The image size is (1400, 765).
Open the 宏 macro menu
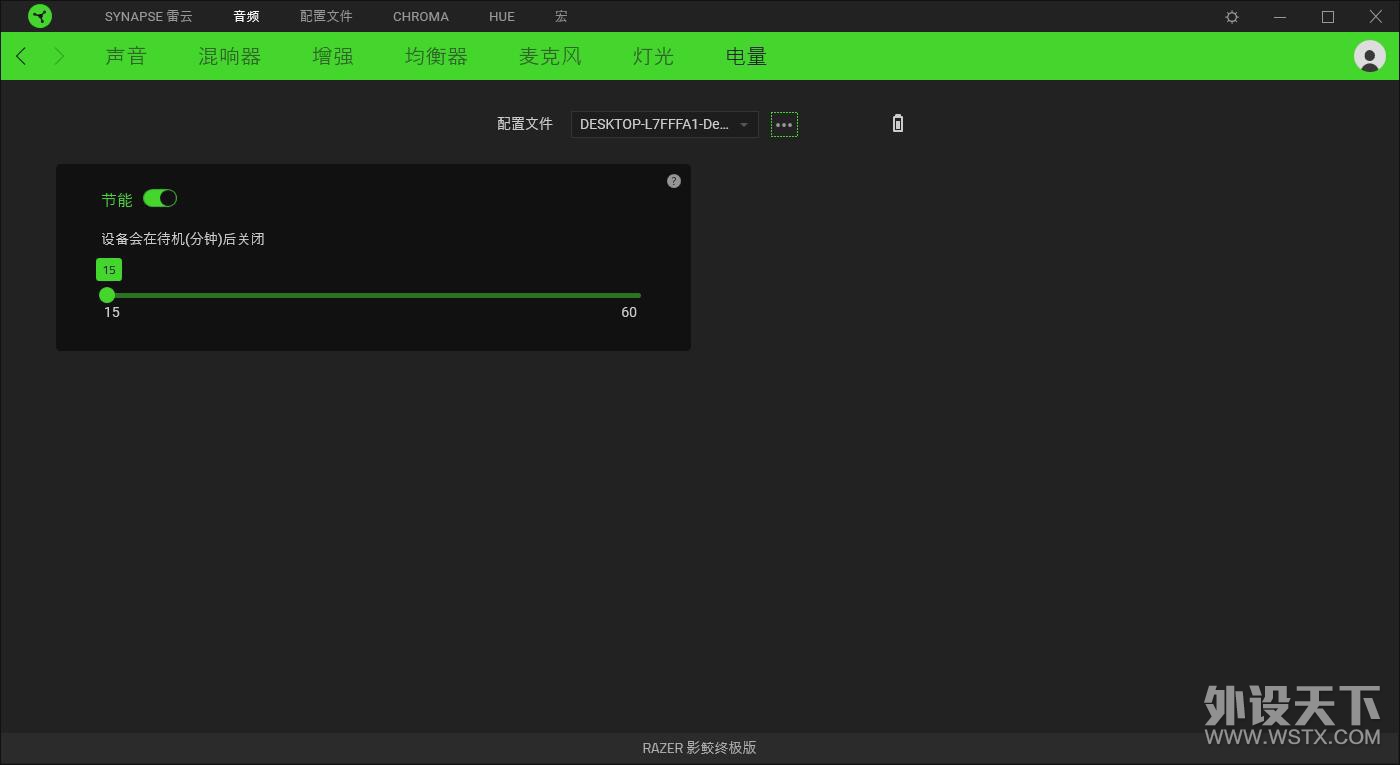pyautogui.click(x=561, y=17)
